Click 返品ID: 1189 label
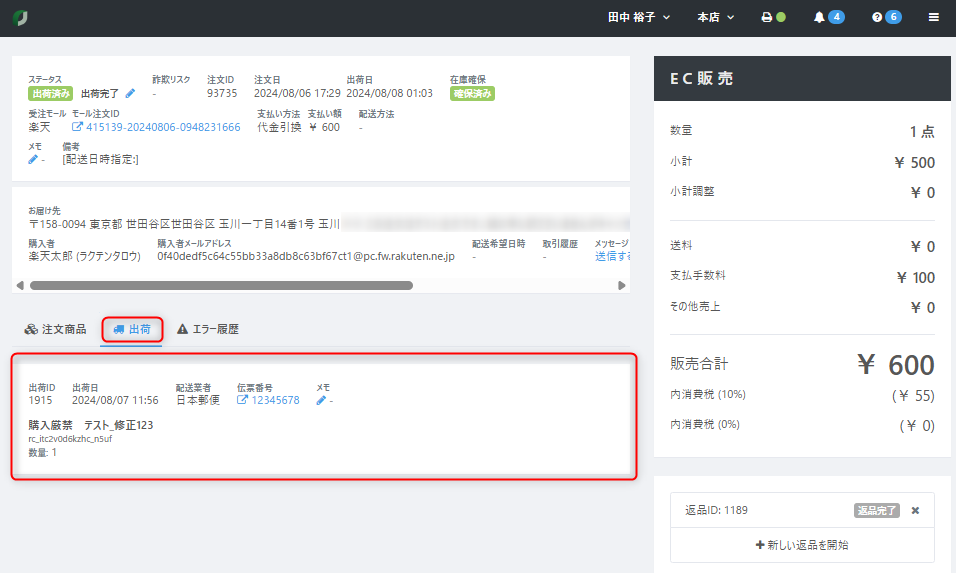Viewport: 956px width, 573px height. click(x=716, y=510)
